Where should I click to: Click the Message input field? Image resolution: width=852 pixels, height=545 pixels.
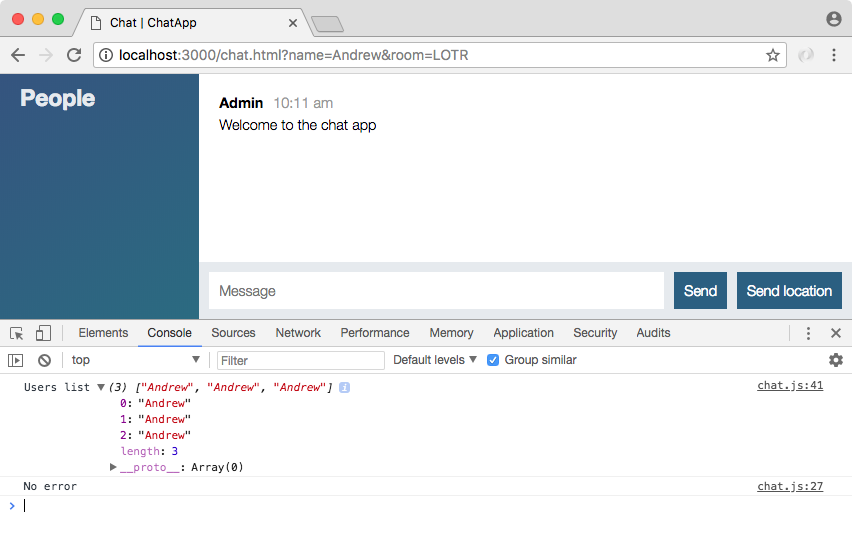pyautogui.click(x=436, y=291)
